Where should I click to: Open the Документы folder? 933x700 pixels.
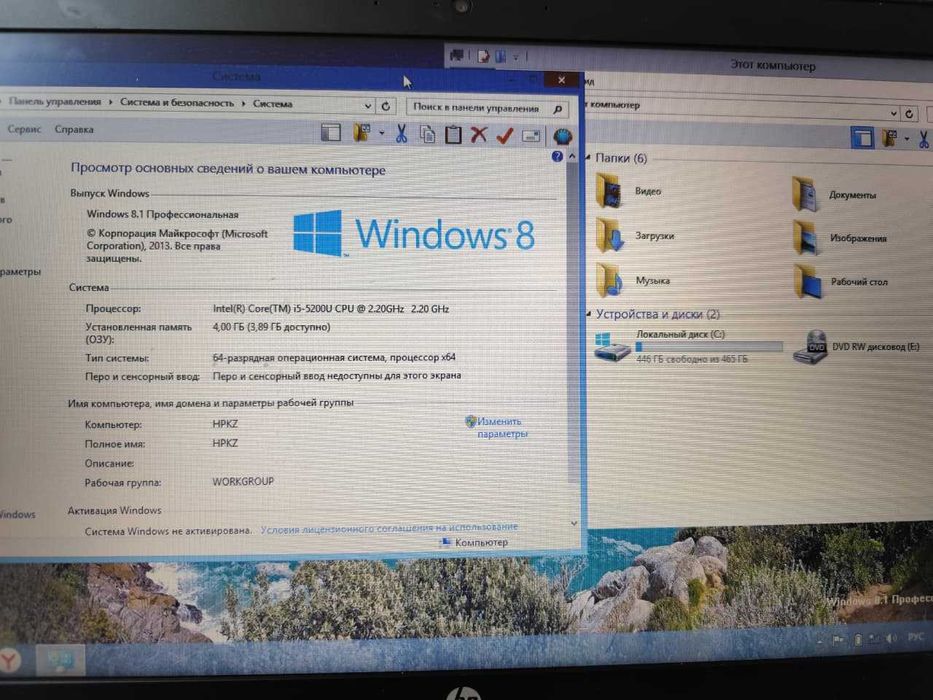point(834,194)
